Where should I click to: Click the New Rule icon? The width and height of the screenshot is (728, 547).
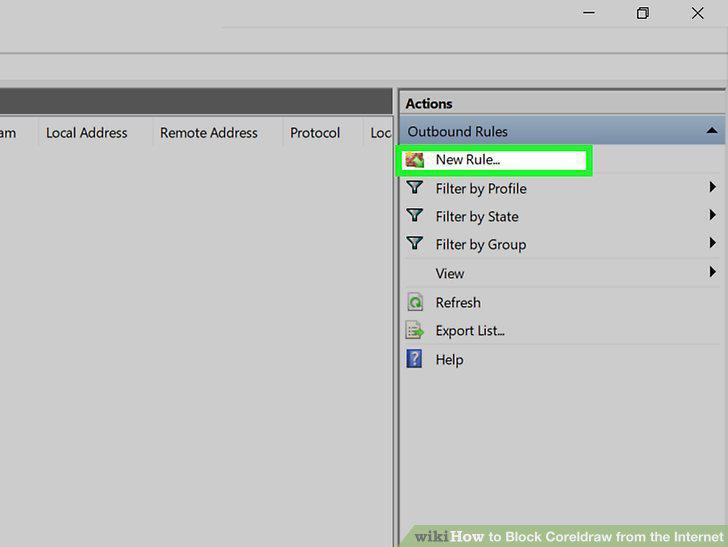point(415,160)
